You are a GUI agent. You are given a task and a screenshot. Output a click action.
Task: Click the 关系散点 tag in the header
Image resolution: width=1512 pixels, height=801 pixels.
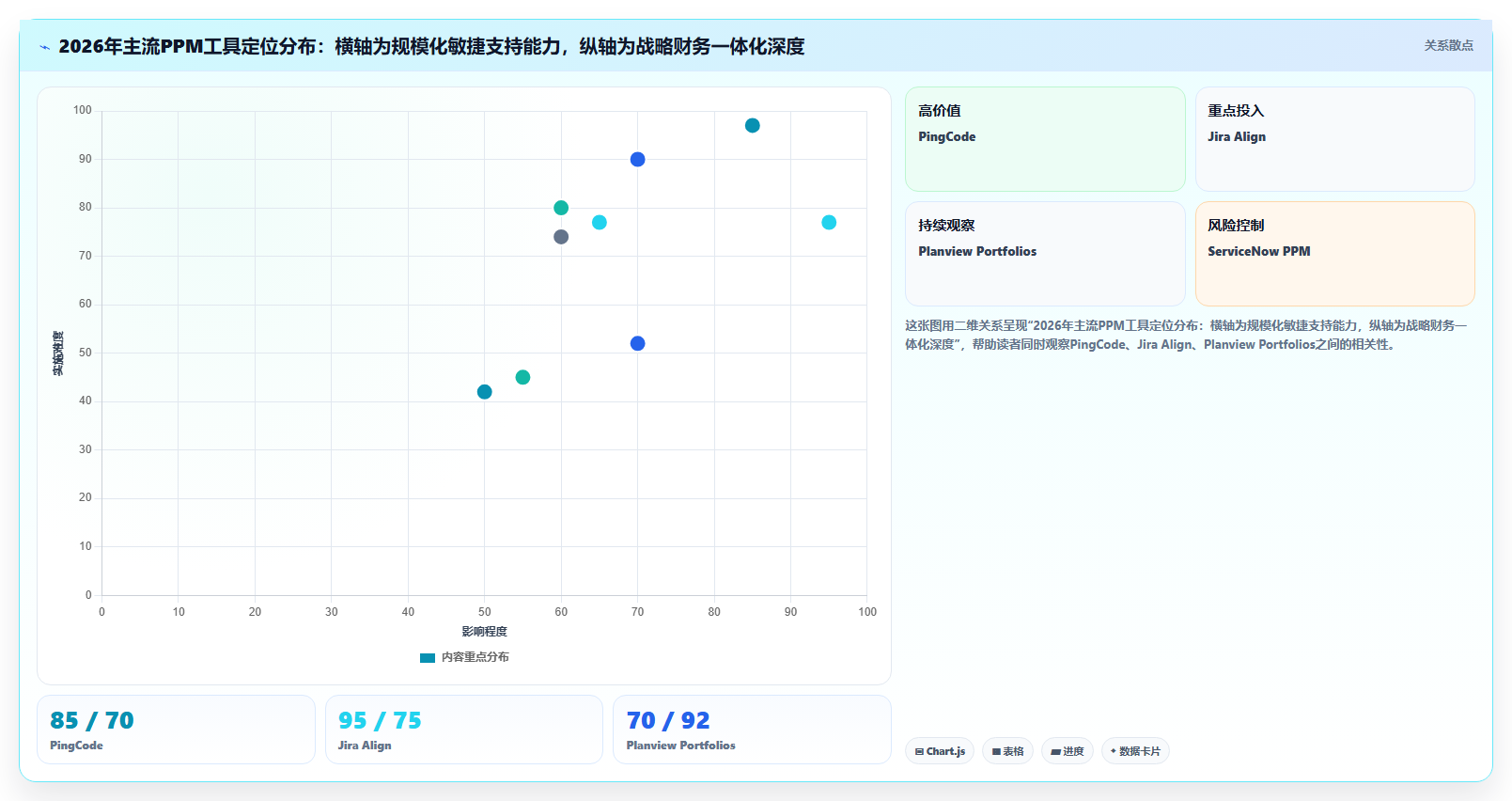pos(1448,45)
